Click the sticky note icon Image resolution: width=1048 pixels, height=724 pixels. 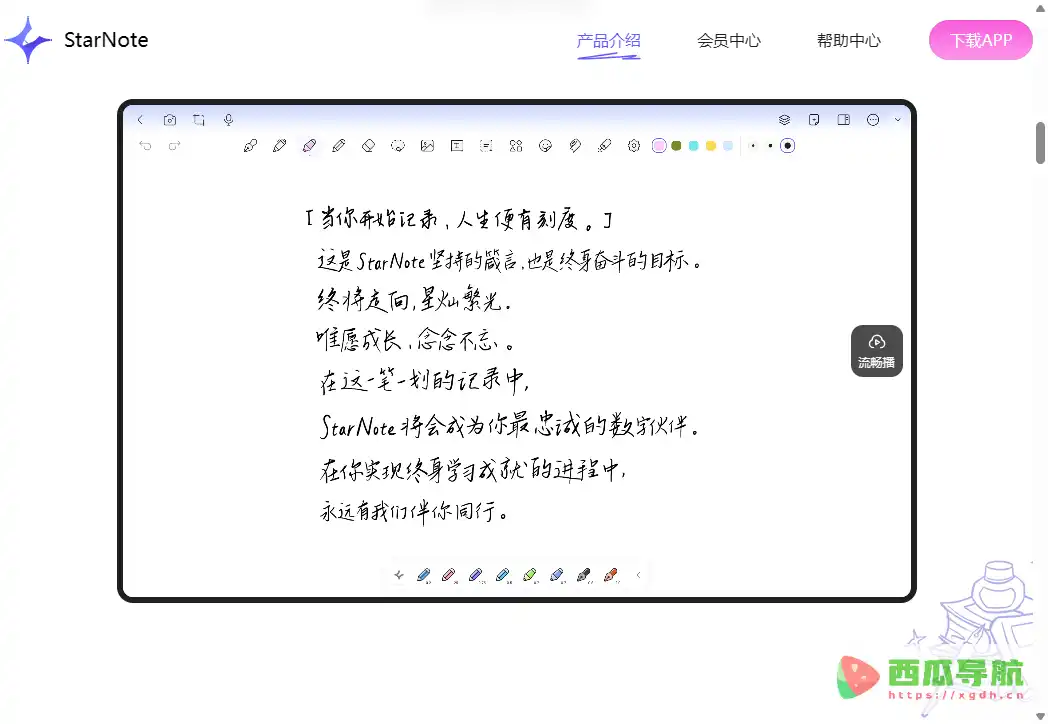(814, 120)
